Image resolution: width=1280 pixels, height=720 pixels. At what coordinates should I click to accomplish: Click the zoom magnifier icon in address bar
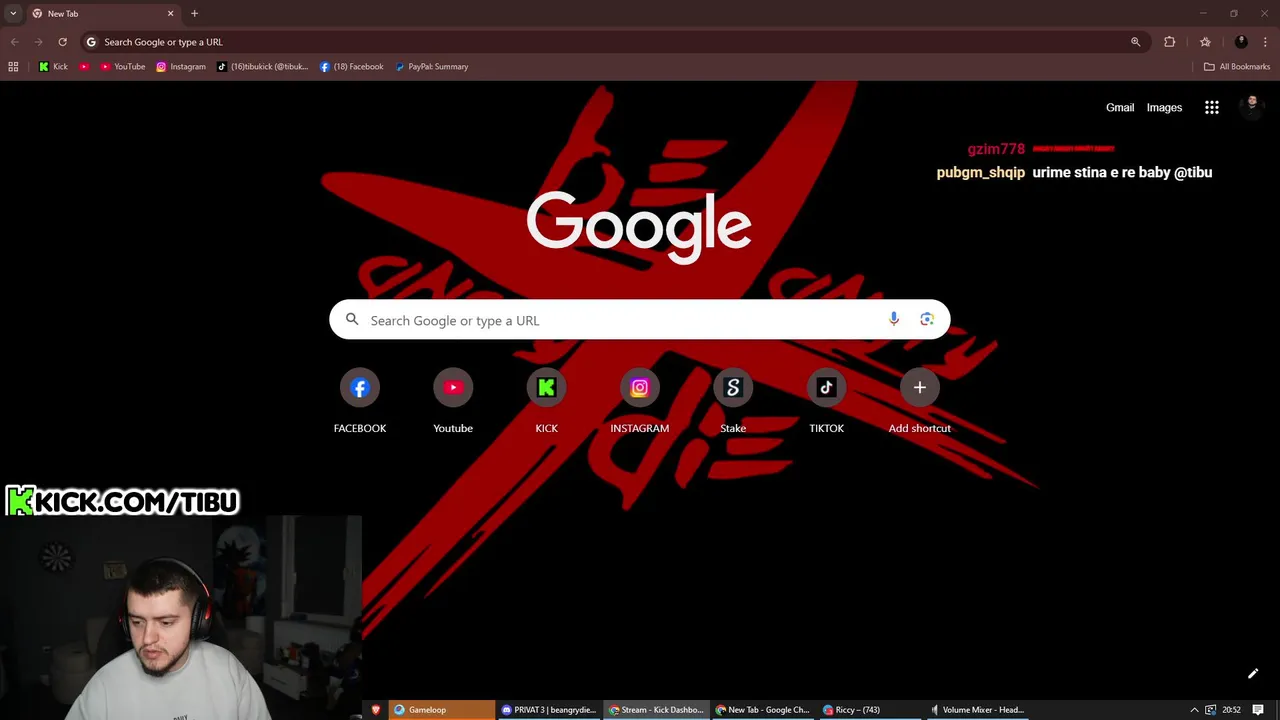click(x=1135, y=42)
